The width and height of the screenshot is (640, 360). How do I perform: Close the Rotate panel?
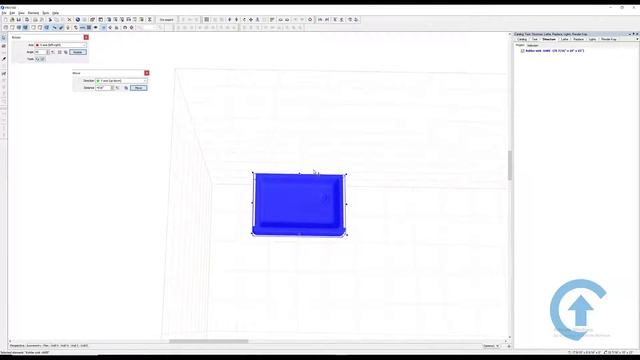click(x=86, y=37)
